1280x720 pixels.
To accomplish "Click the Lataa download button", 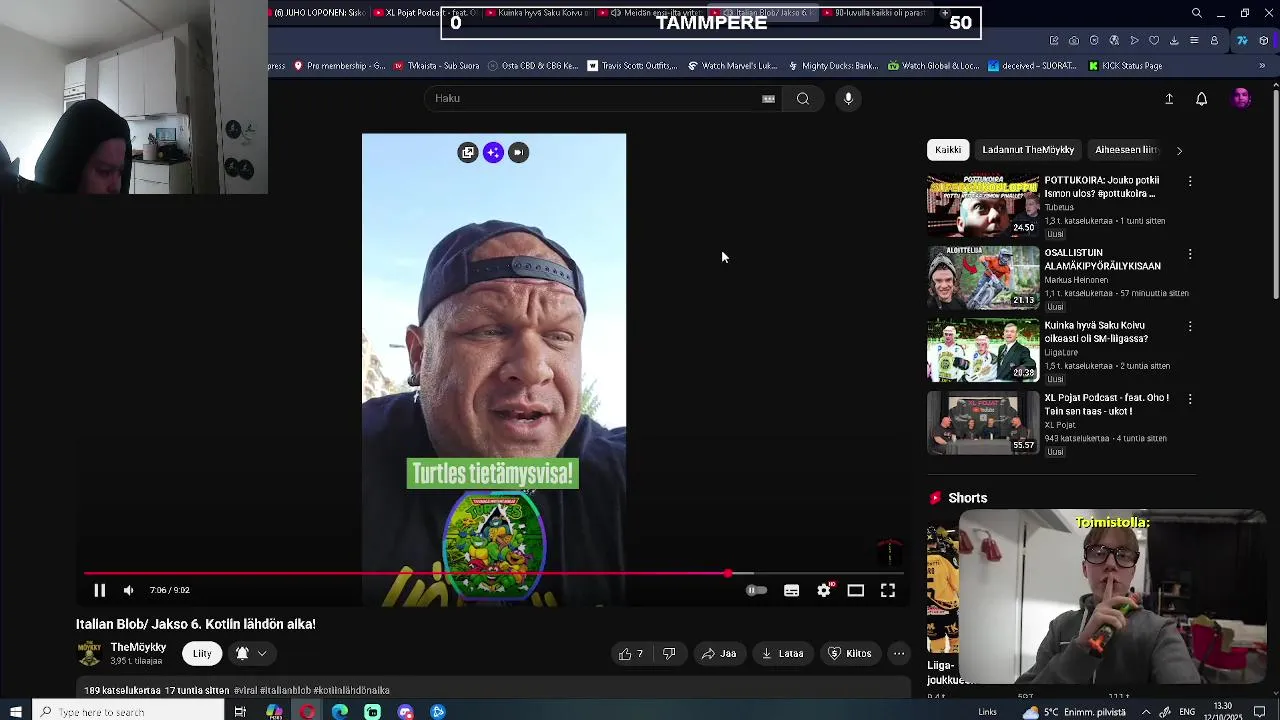I will pos(782,654).
